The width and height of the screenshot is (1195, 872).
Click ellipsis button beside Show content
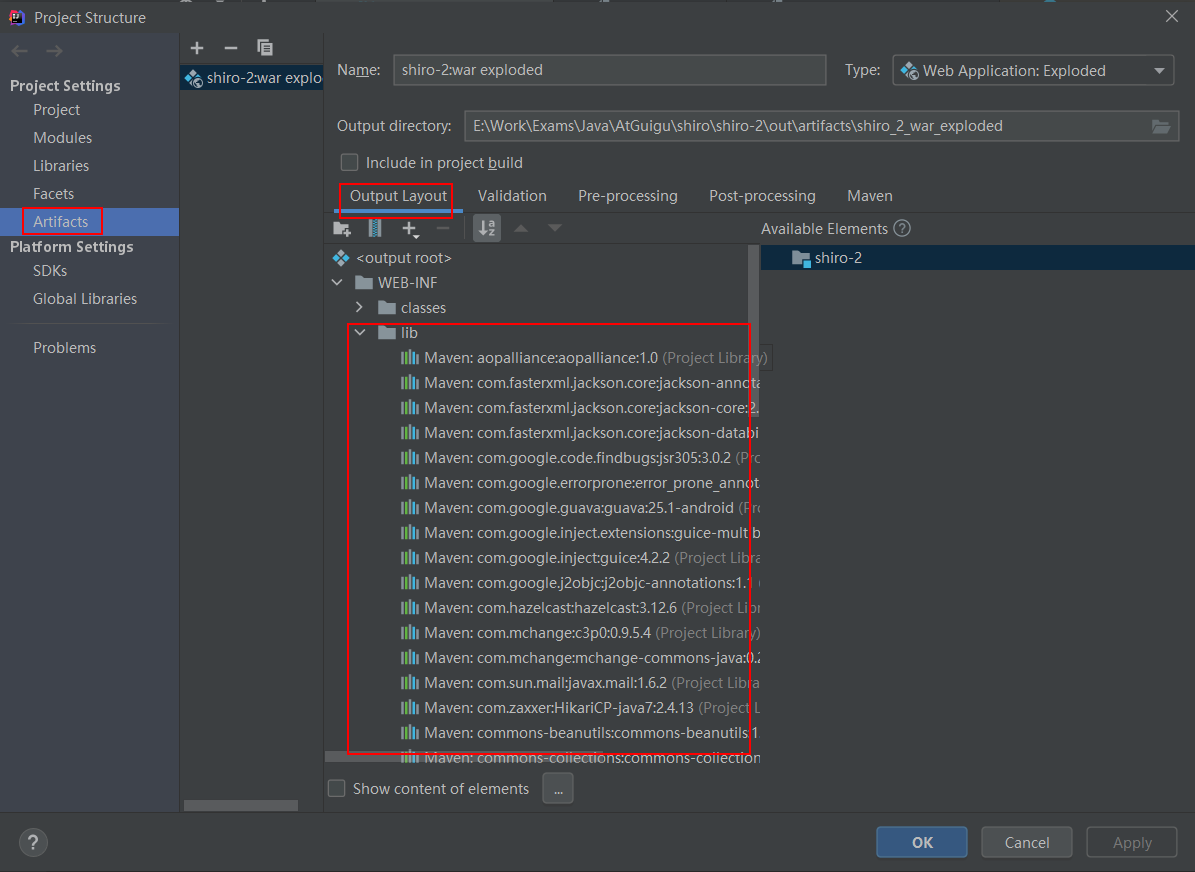click(x=558, y=788)
